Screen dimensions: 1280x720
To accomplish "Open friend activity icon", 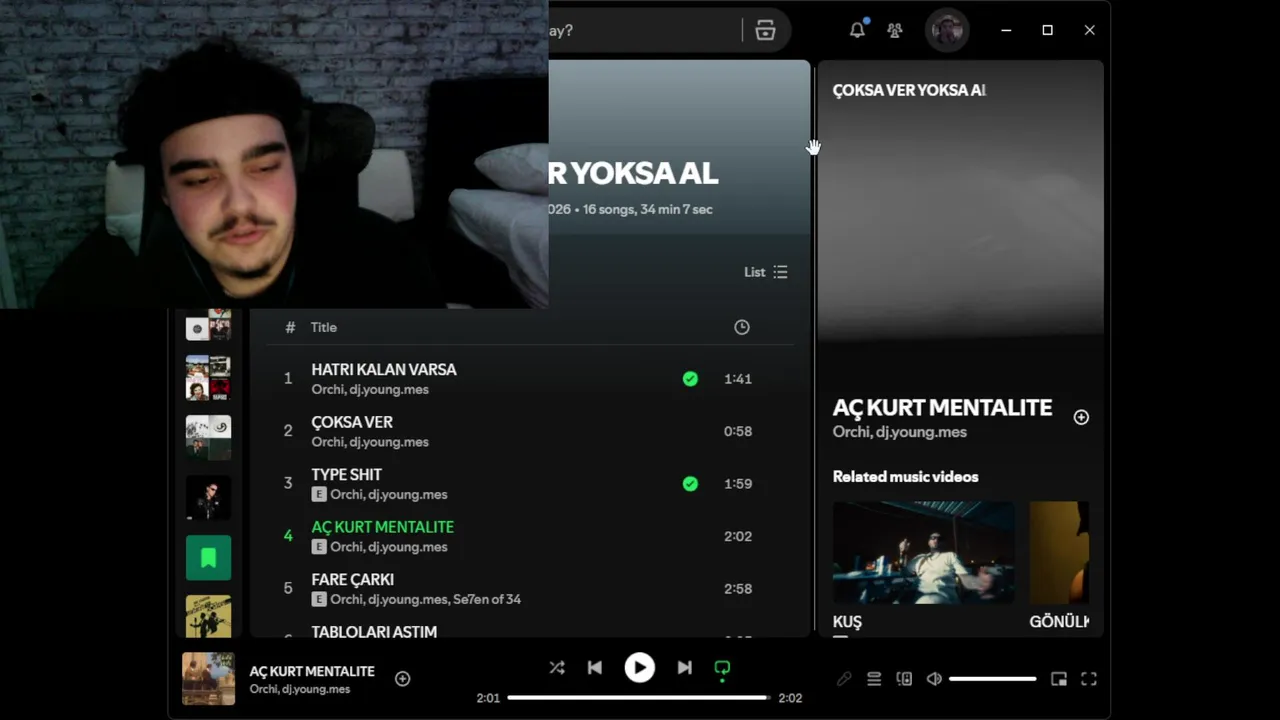I will pyautogui.click(x=895, y=30).
